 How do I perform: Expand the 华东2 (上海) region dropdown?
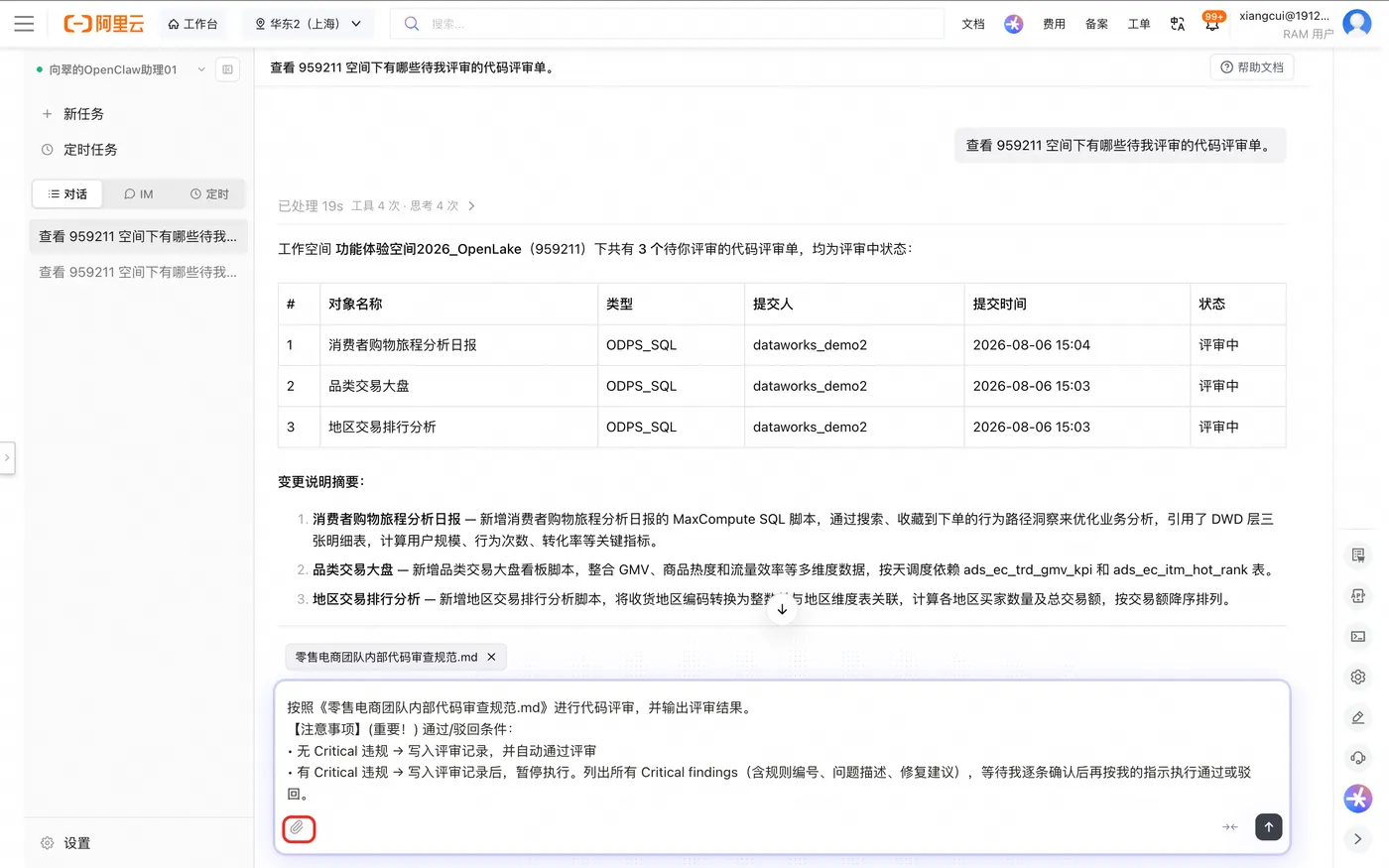click(309, 24)
